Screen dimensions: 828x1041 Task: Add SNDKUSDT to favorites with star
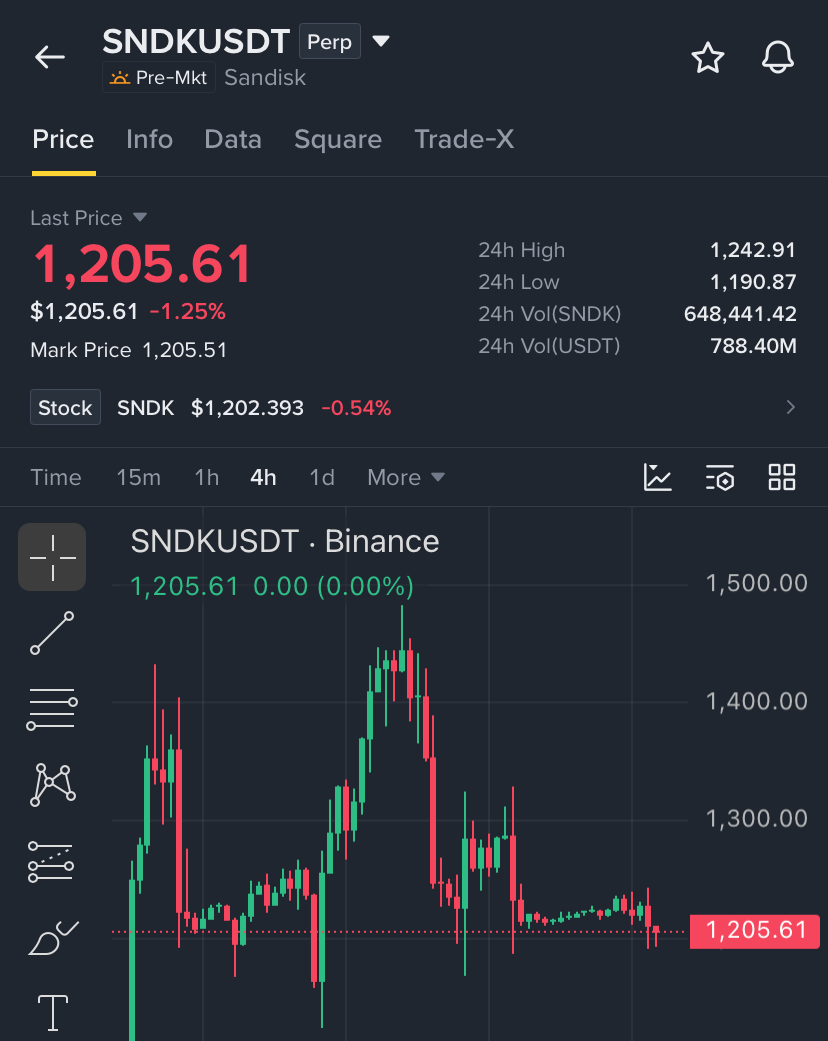pos(708,57)
